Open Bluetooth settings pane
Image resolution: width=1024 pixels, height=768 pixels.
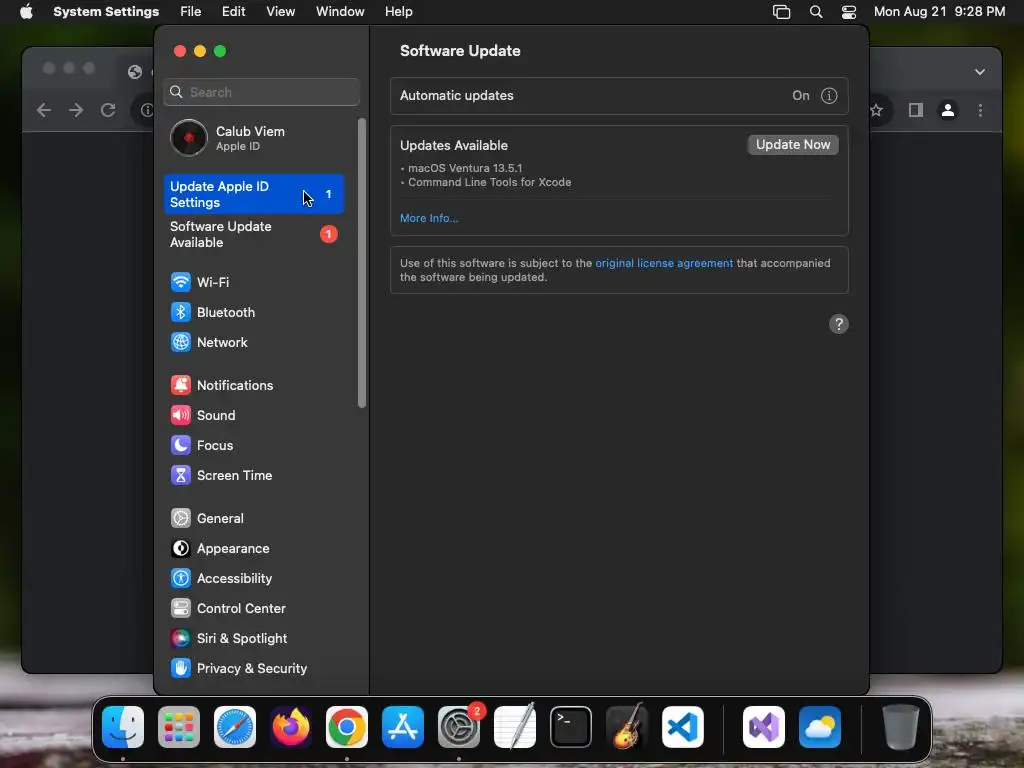click(212, 312)
